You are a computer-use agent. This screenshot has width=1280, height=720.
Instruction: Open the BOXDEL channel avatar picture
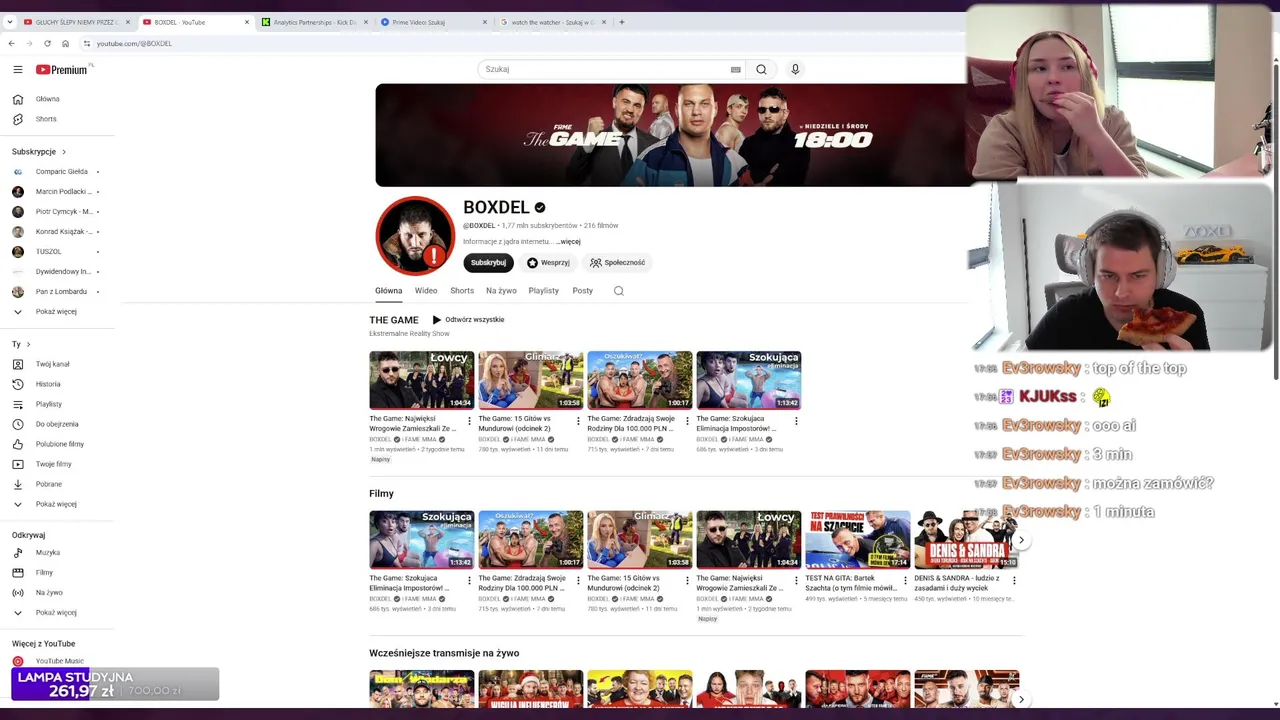point(415,235)
